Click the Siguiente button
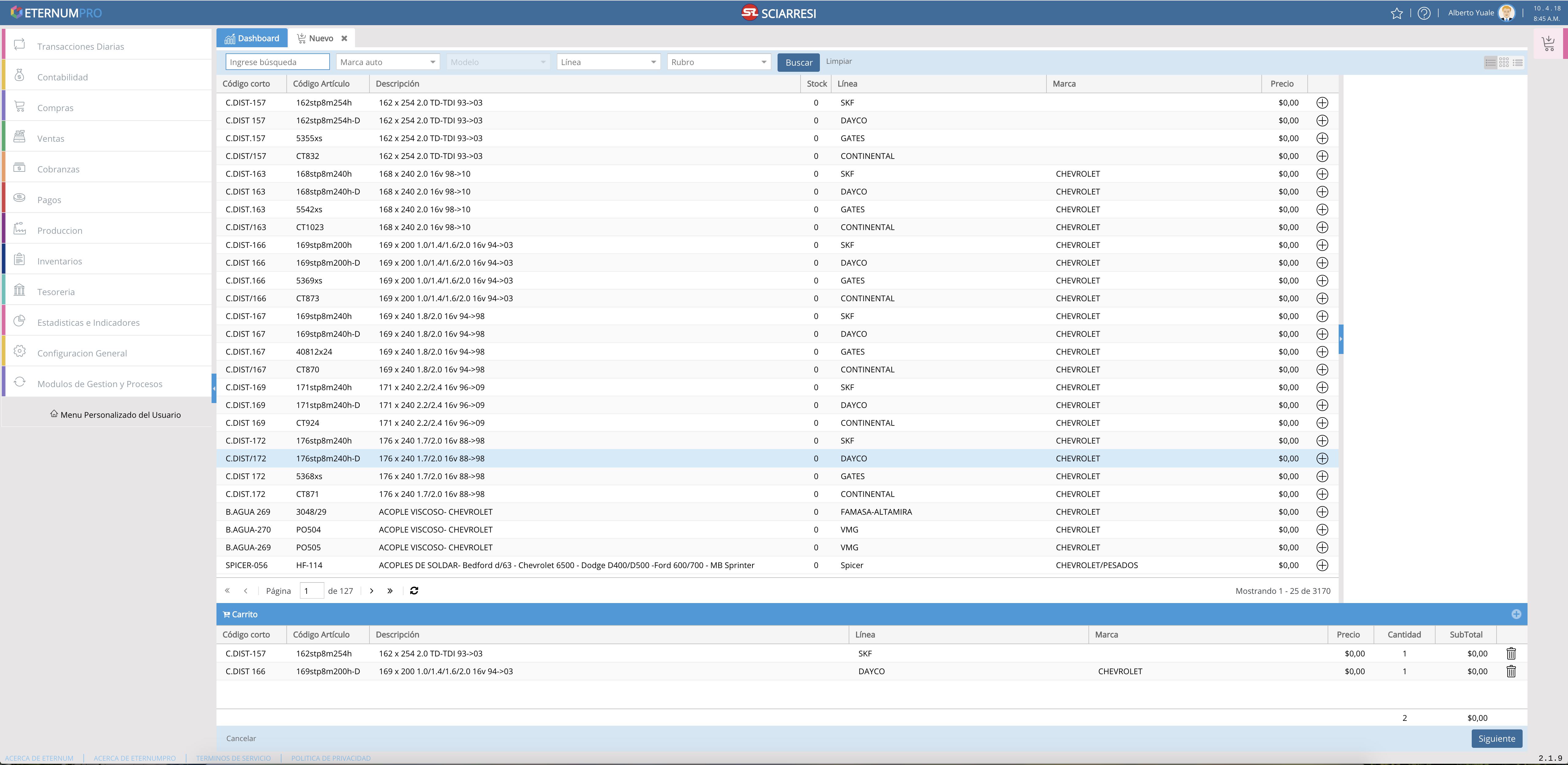 point(1497,738)
